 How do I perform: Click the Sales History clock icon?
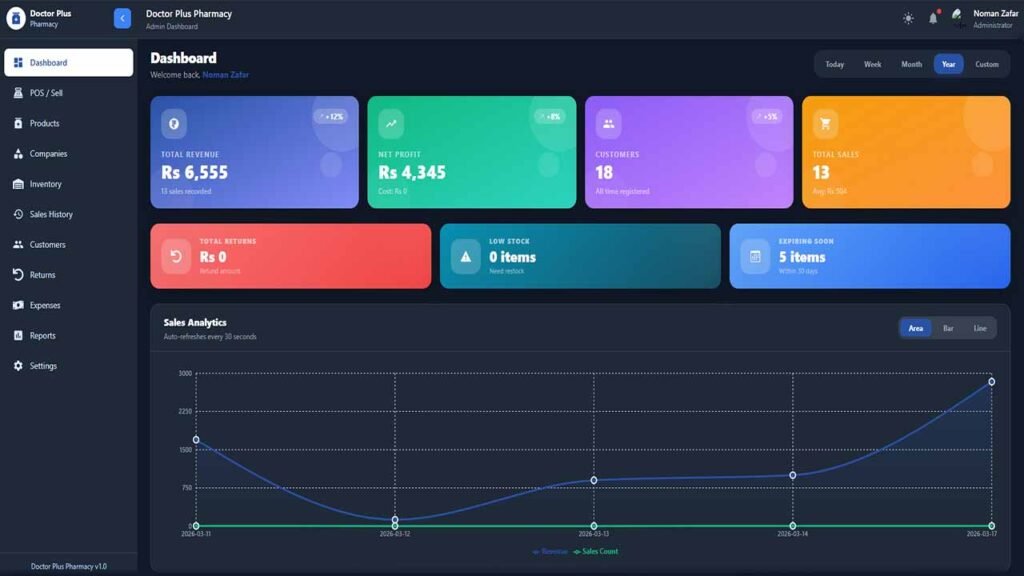point(18,214)
